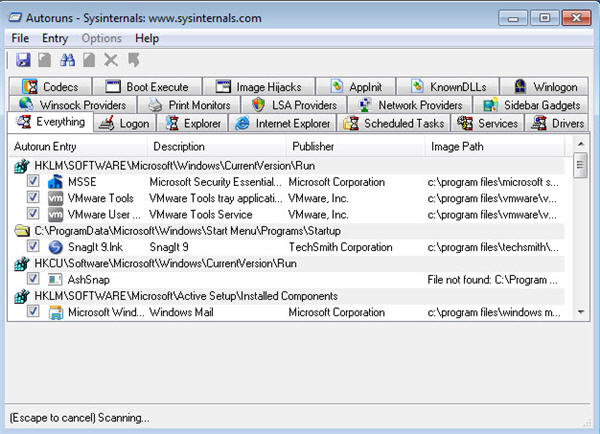The height and width of the screenshot is (434, 600).
Task: Click the MSSE entry icon
Action: [x=55, y=182]
